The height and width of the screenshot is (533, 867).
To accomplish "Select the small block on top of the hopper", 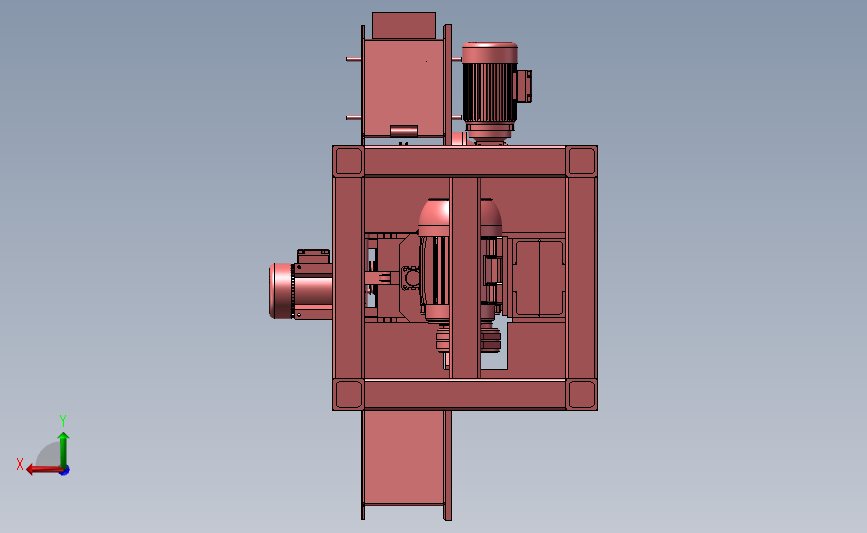I will [404, 25].
